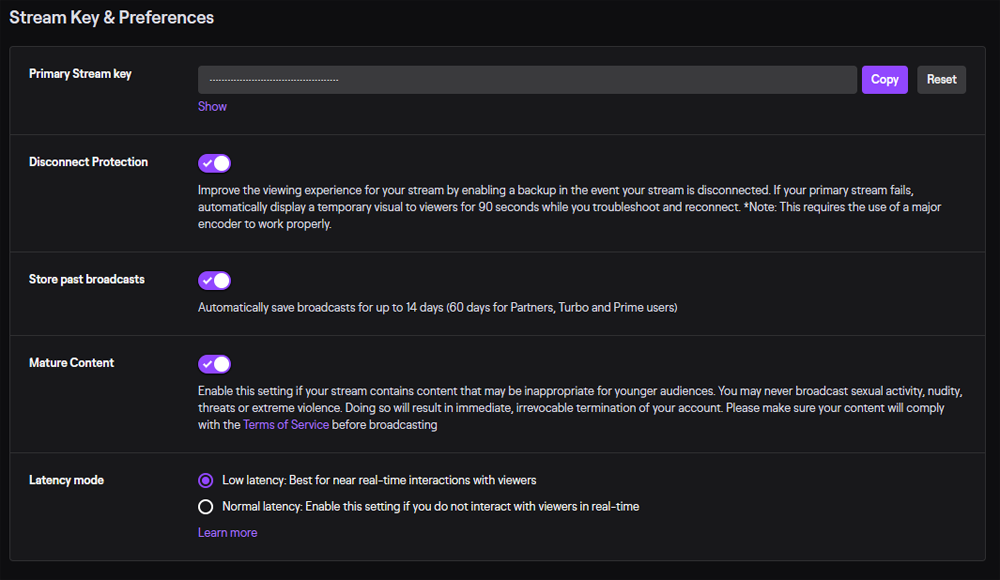Disable the Mature Content setting

214,364
